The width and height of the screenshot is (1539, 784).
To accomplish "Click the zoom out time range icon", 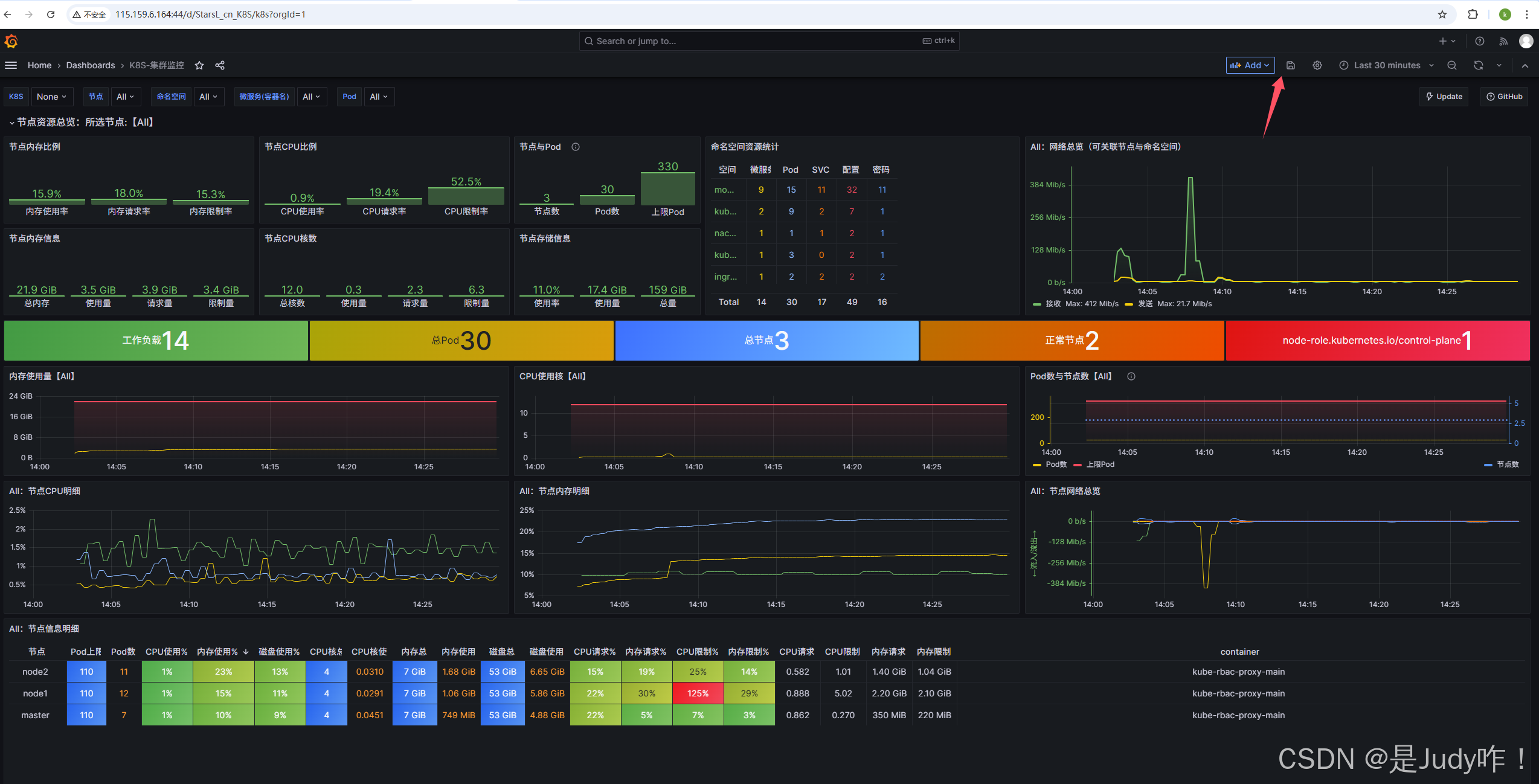I will click(x=1452, y=65).
